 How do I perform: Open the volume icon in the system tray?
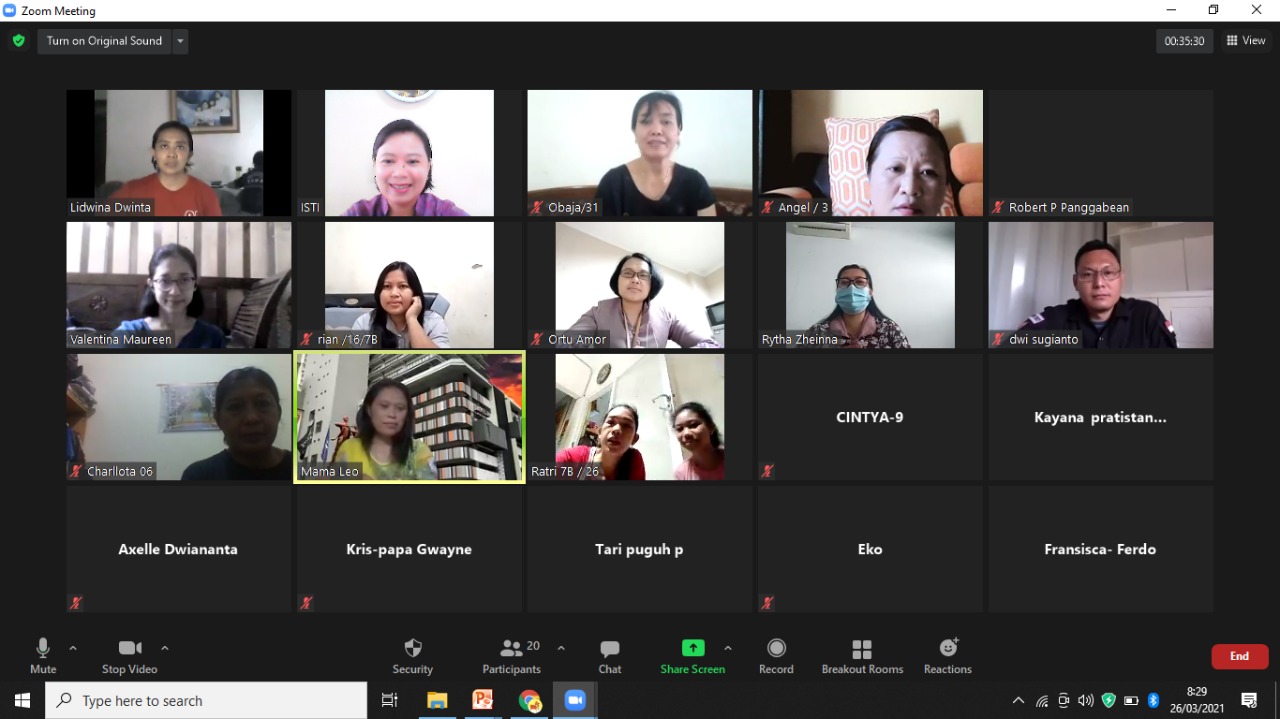[x=1086, y=700]
